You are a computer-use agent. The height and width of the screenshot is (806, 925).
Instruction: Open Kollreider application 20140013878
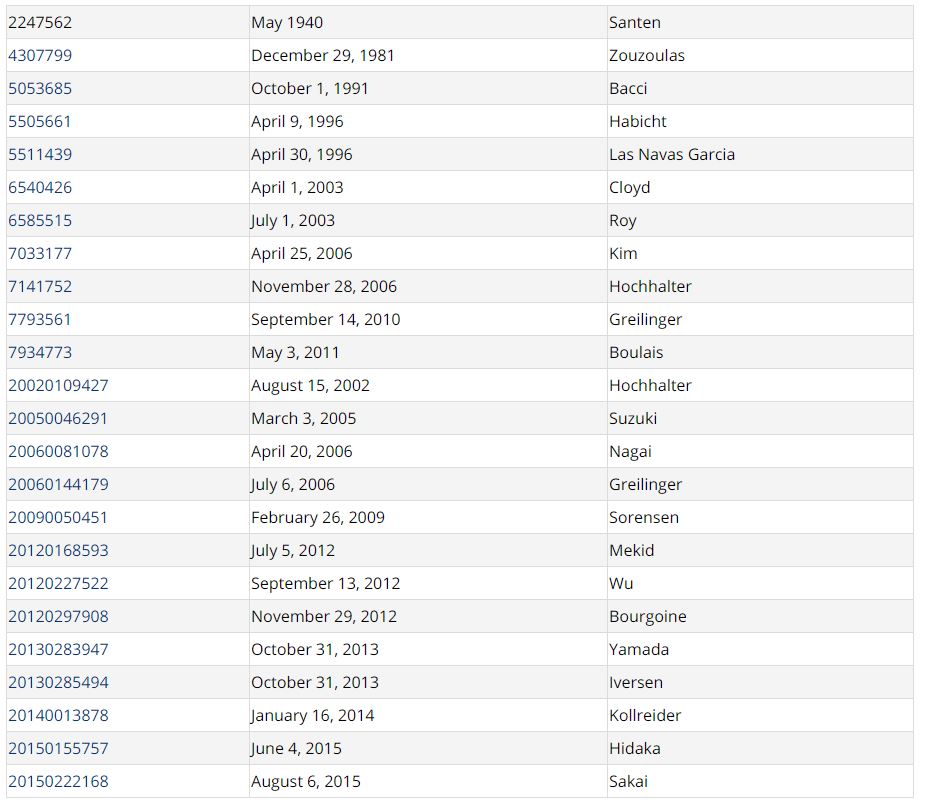(x=58, y=716)
